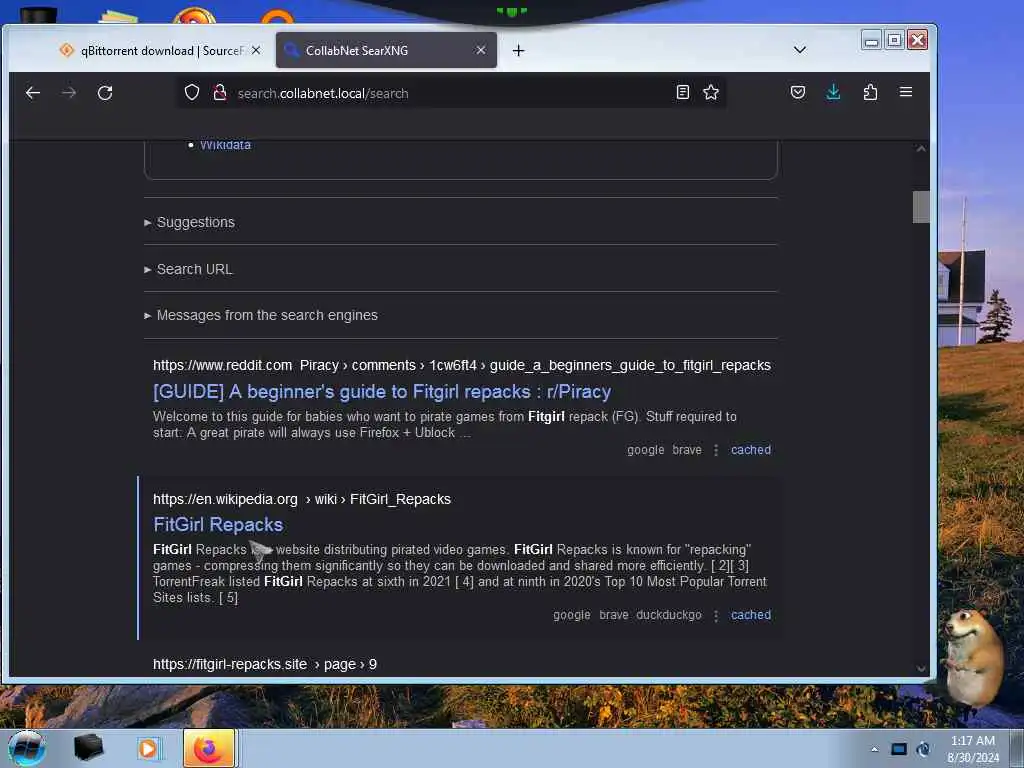This screenshot has height=768, width=1024.
Task: Close the CollabNet SearXNG tab
Action: click(x=481, y=50)
